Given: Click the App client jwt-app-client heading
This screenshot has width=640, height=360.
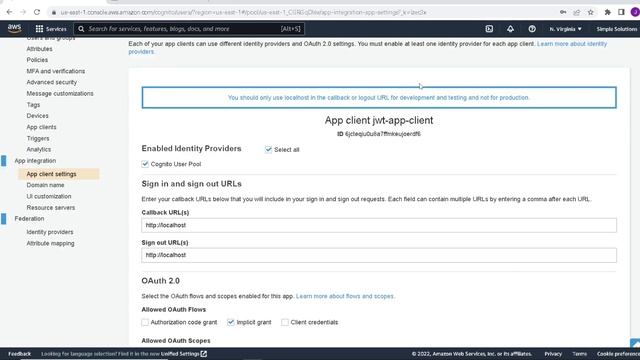Looking at the screenshot, I should pyautogui.click(x=379, y=120).
